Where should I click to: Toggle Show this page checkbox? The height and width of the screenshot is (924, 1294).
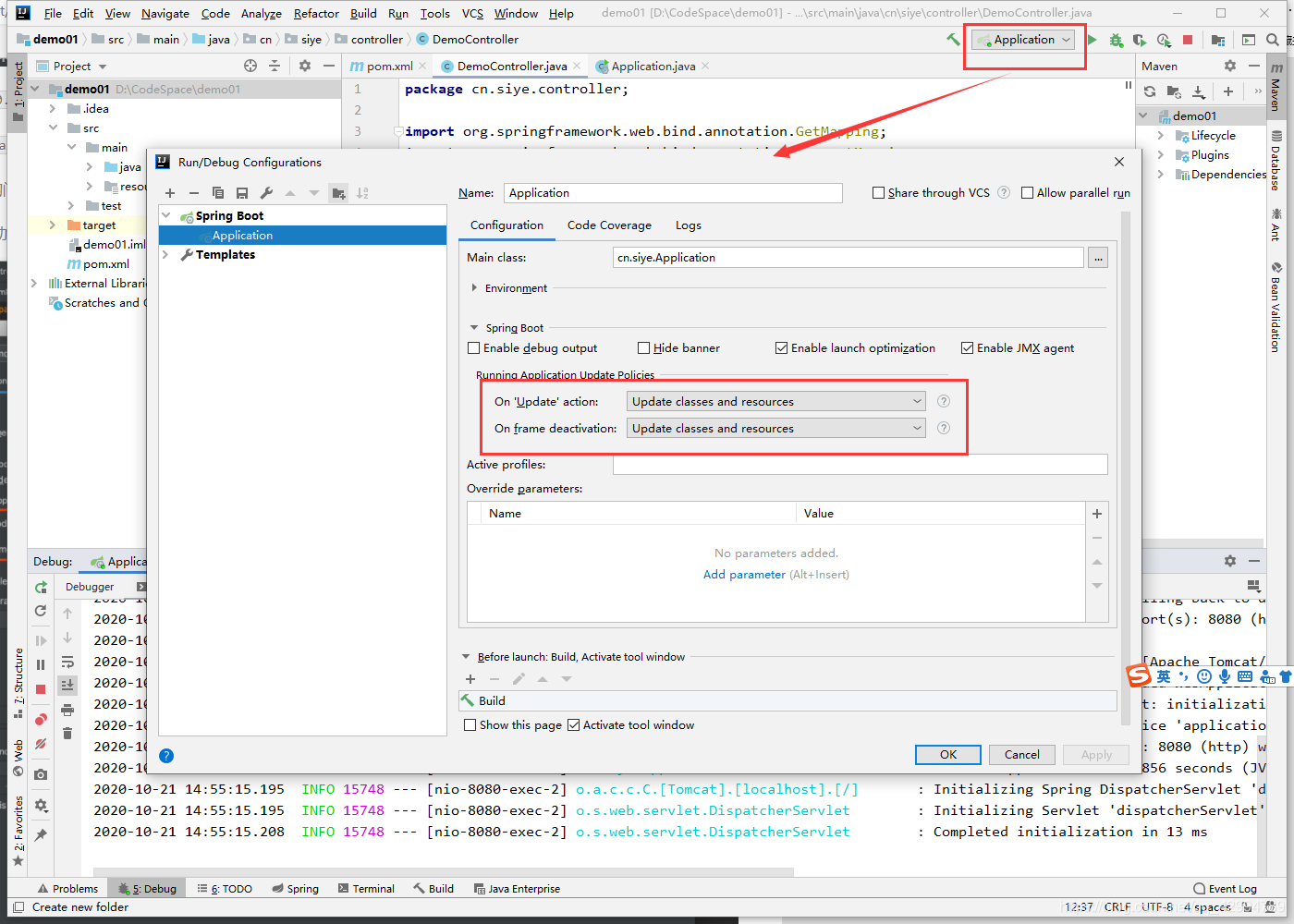click(x=470, y=725)
